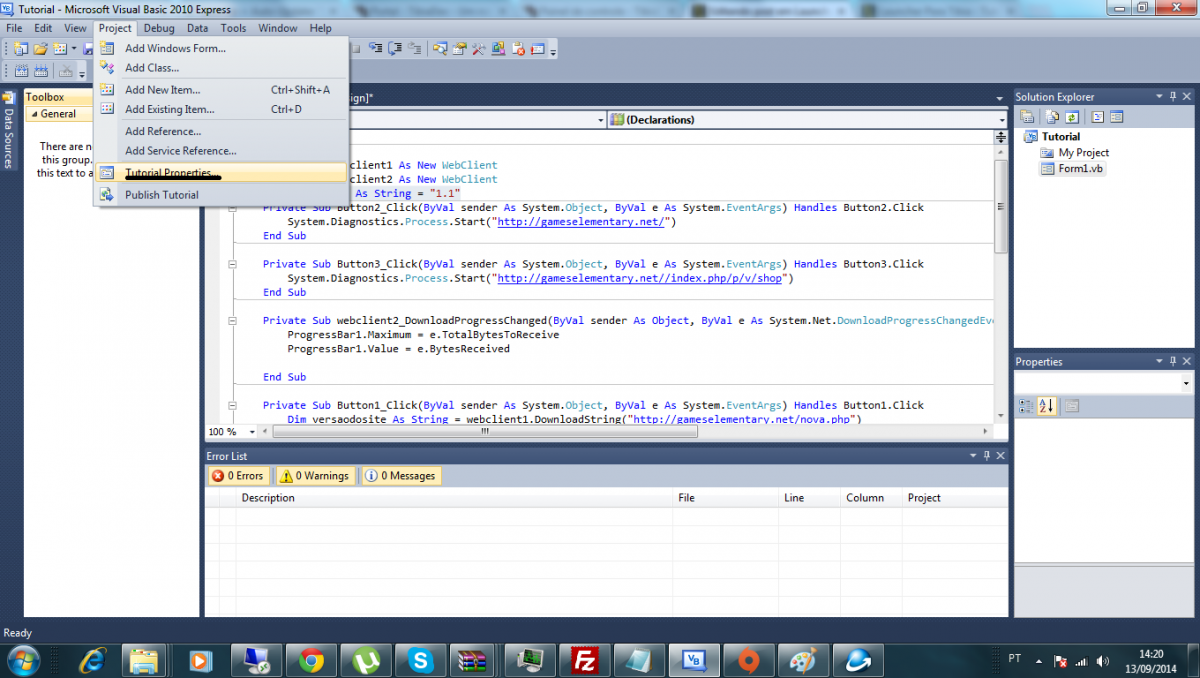Click the Properties Window toolbar icon
1200x678 pixels.
[459, 48]
